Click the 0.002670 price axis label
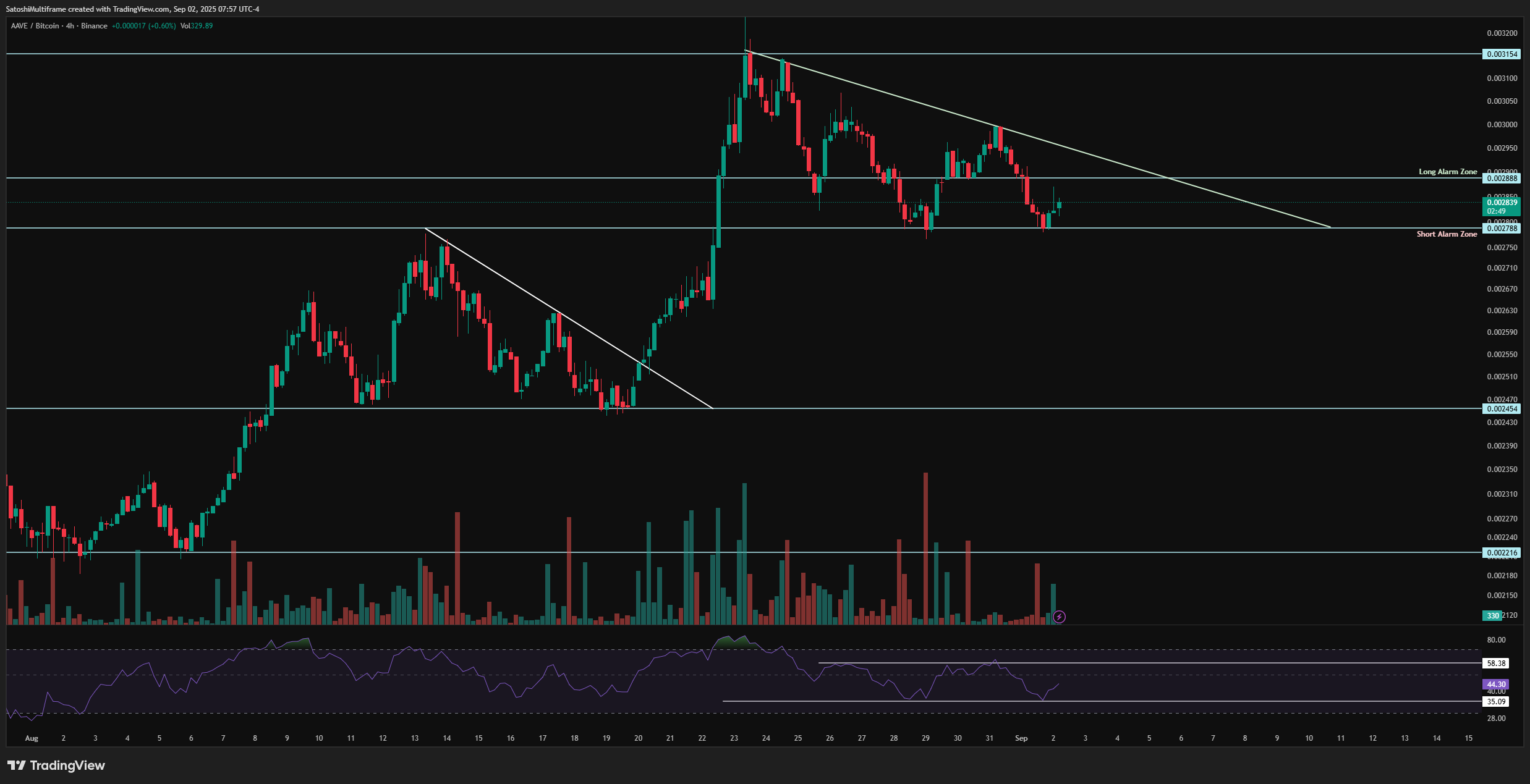1530x784 pixels. pyautogui.click(x=1502, y=289)
